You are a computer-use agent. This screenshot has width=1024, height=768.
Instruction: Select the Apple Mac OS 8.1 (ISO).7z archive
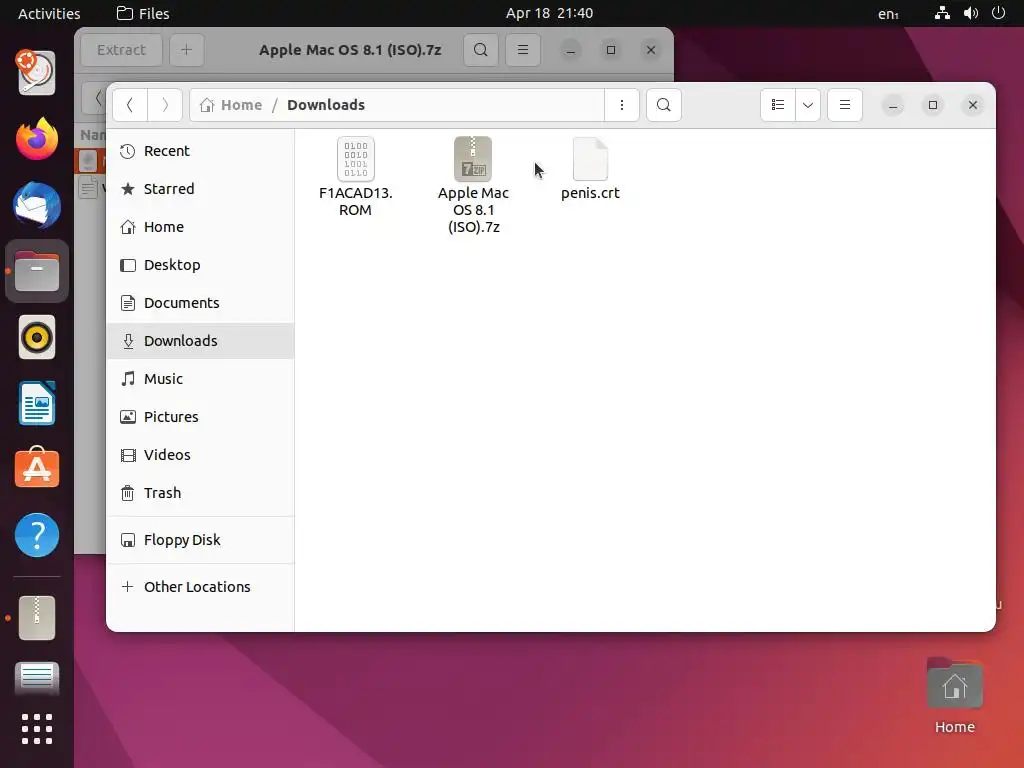[473, 159]
